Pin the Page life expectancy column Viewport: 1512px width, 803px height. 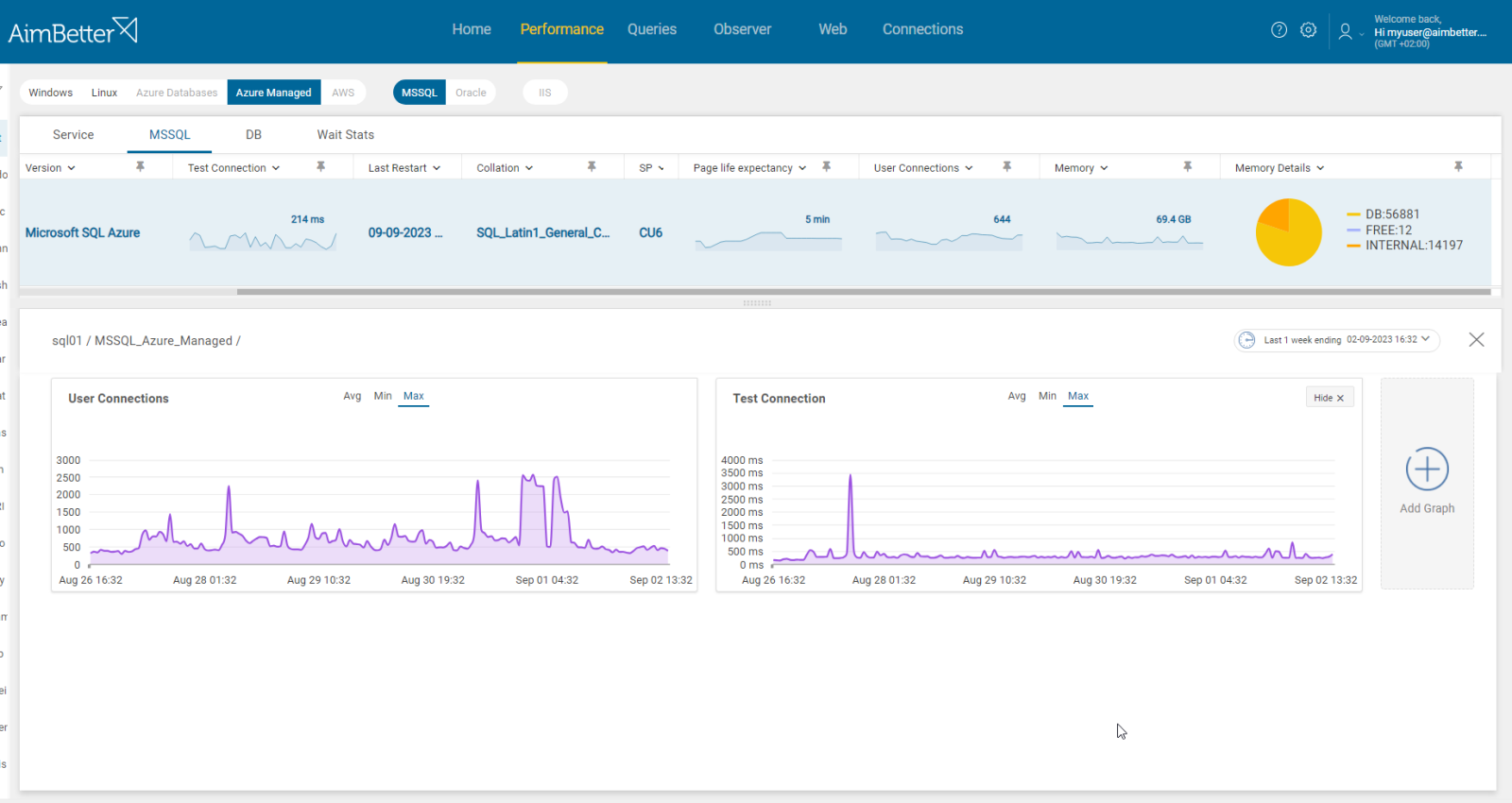(826, 166)
